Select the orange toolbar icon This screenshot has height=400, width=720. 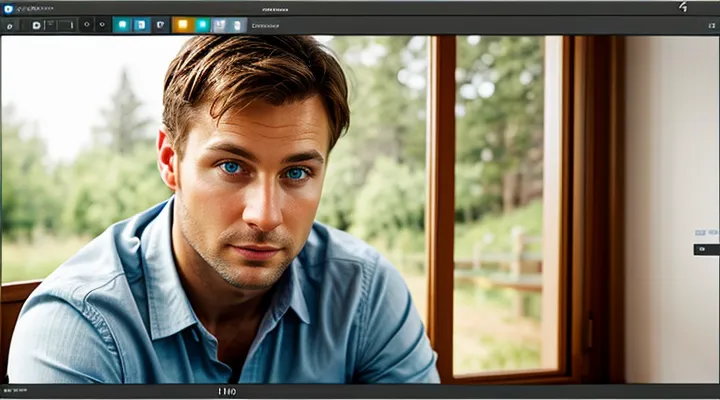[183, 25]
